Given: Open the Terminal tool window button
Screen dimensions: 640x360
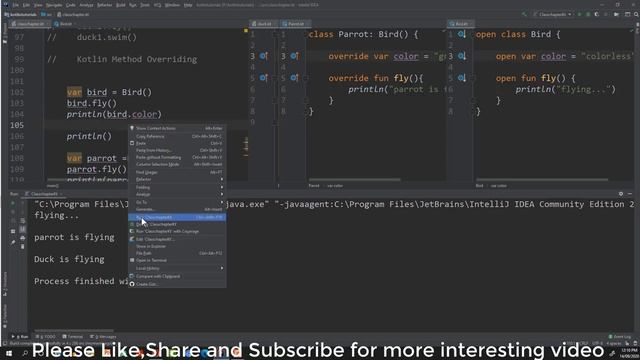Looking at the screenshot, I should click(73, 337).
